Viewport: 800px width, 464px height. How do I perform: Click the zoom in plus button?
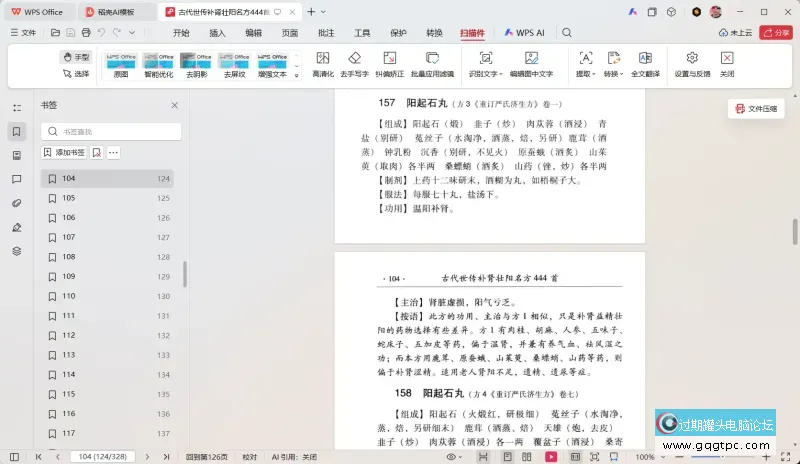click(766, 457)
